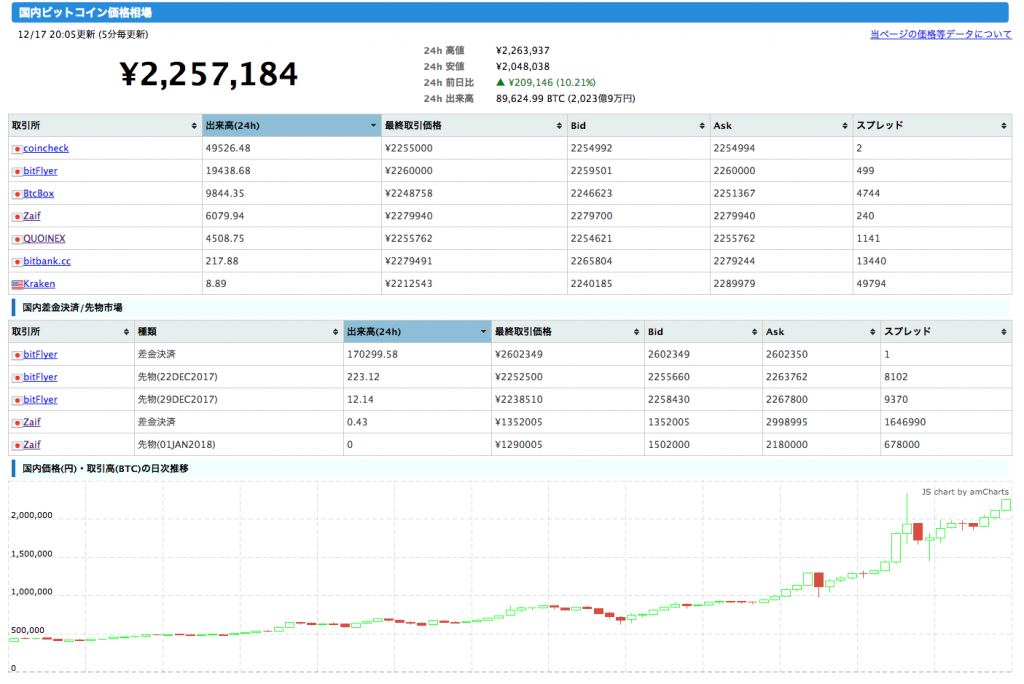Sort futures table by 取引所 column

click(71, 332)
